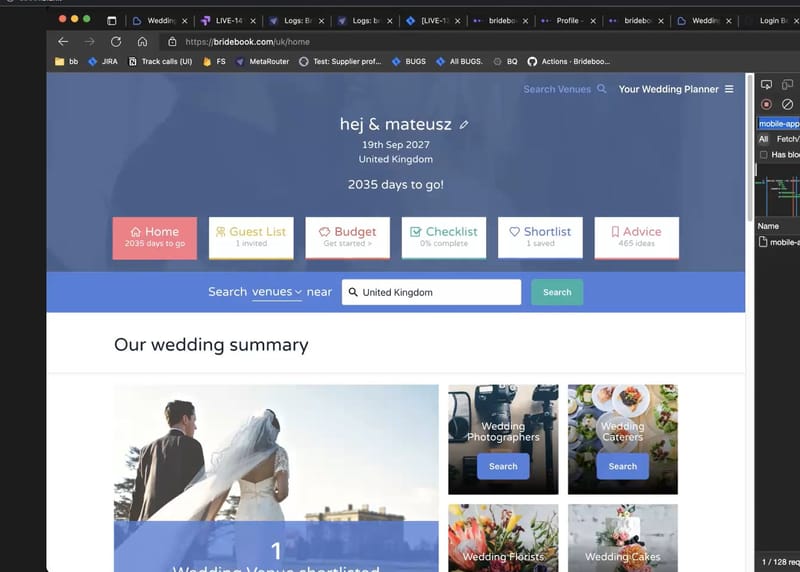800x572 pixels.
Task: Open the Your Wedding Planner menu
Action: coord(676,89)
